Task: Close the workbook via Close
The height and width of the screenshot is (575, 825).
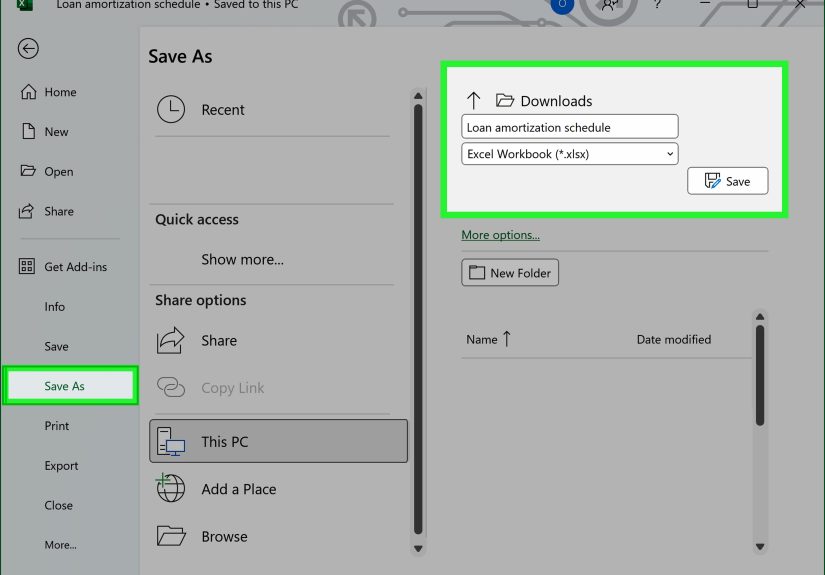Action: pyautogui.click(x=58, y=505)
